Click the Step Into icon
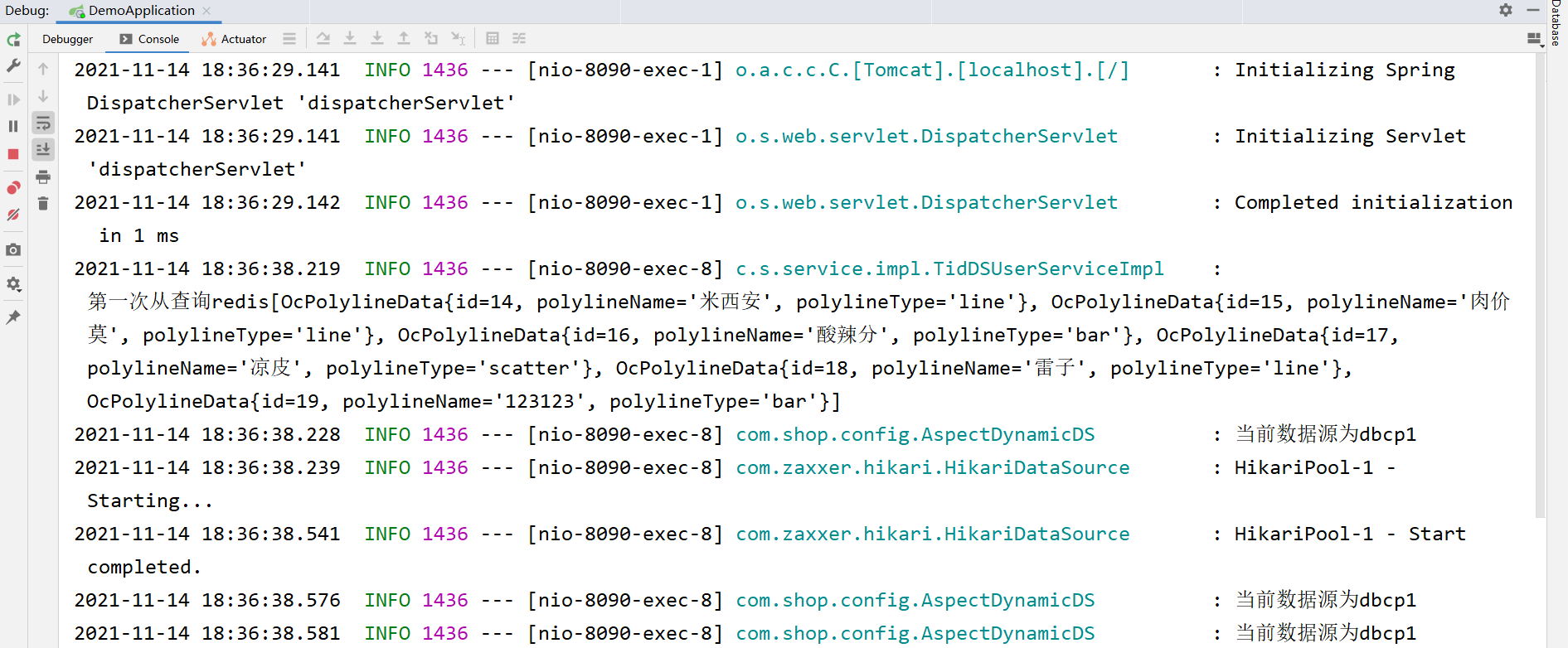 (x=350, y=38)
